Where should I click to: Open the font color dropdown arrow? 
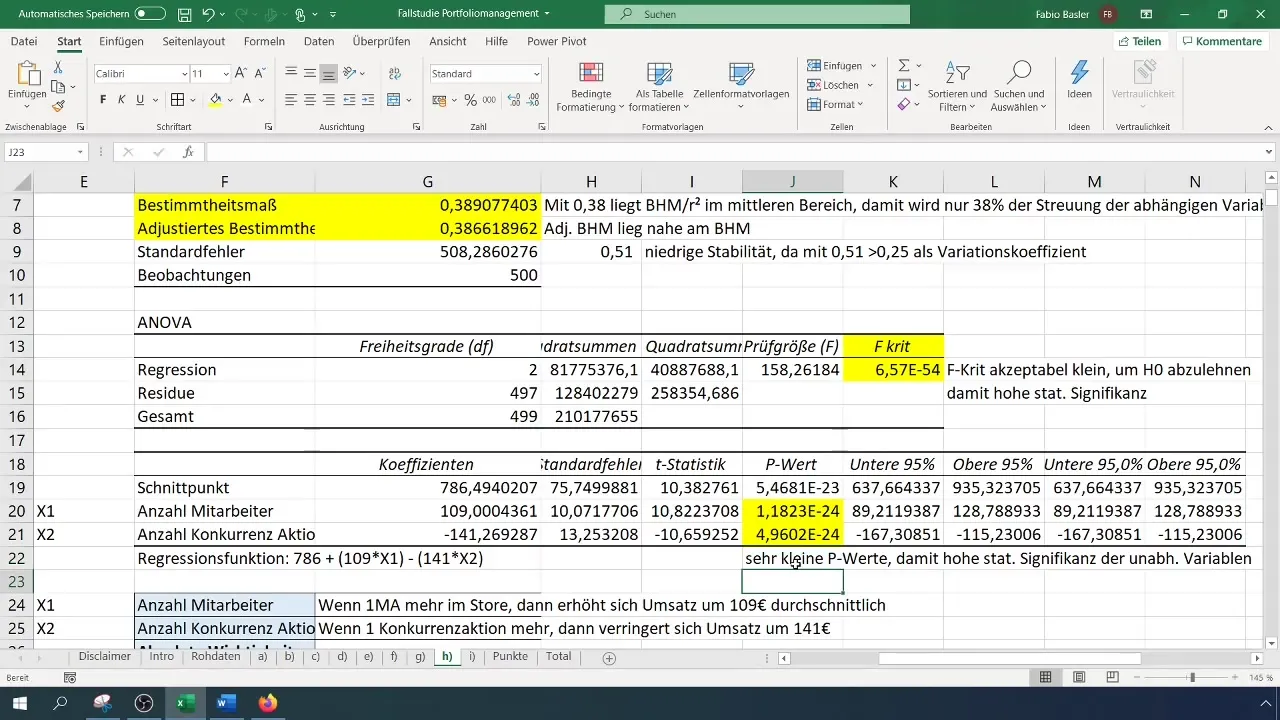261,100
